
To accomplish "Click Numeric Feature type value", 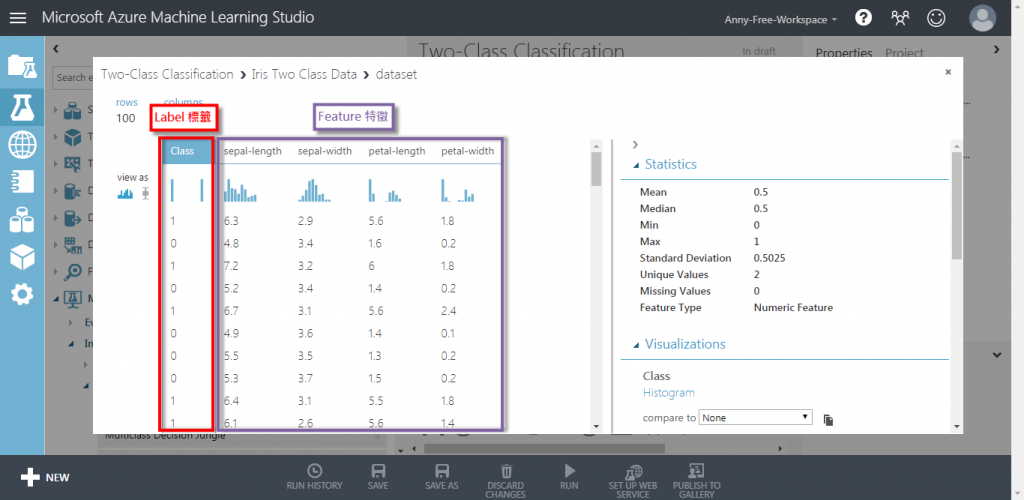I will point(793,307).
